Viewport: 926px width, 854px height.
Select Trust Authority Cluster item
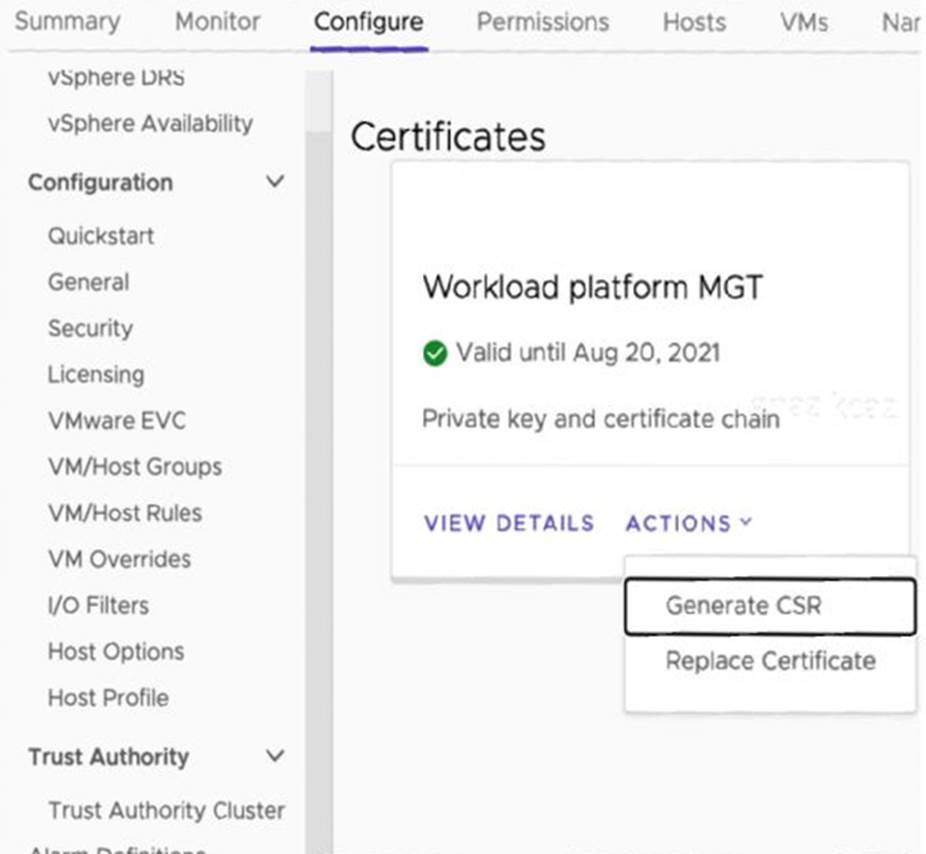click(166, 810)
